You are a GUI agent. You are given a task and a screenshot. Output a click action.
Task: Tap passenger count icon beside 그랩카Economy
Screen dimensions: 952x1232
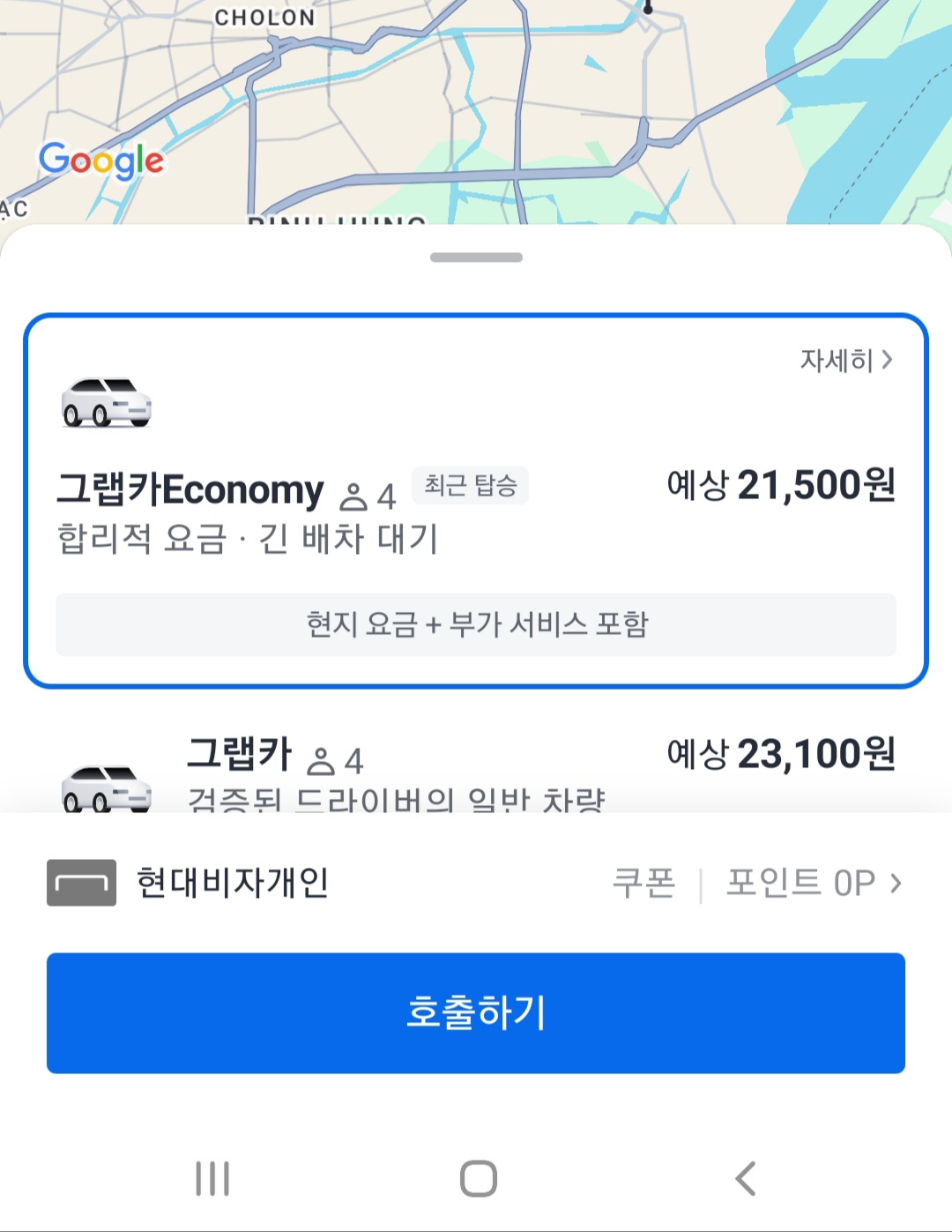353,497
